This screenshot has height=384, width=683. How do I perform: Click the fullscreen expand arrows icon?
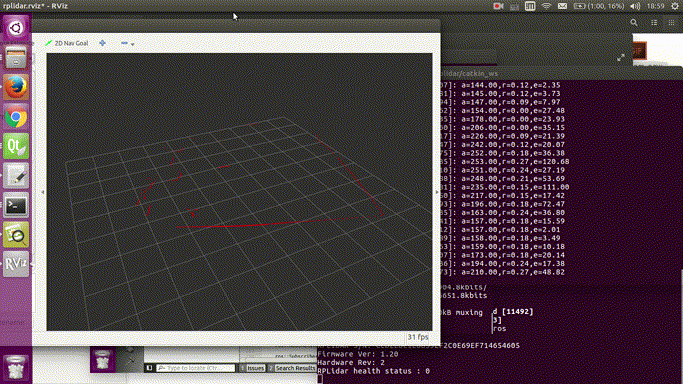(x=621, y=57)
